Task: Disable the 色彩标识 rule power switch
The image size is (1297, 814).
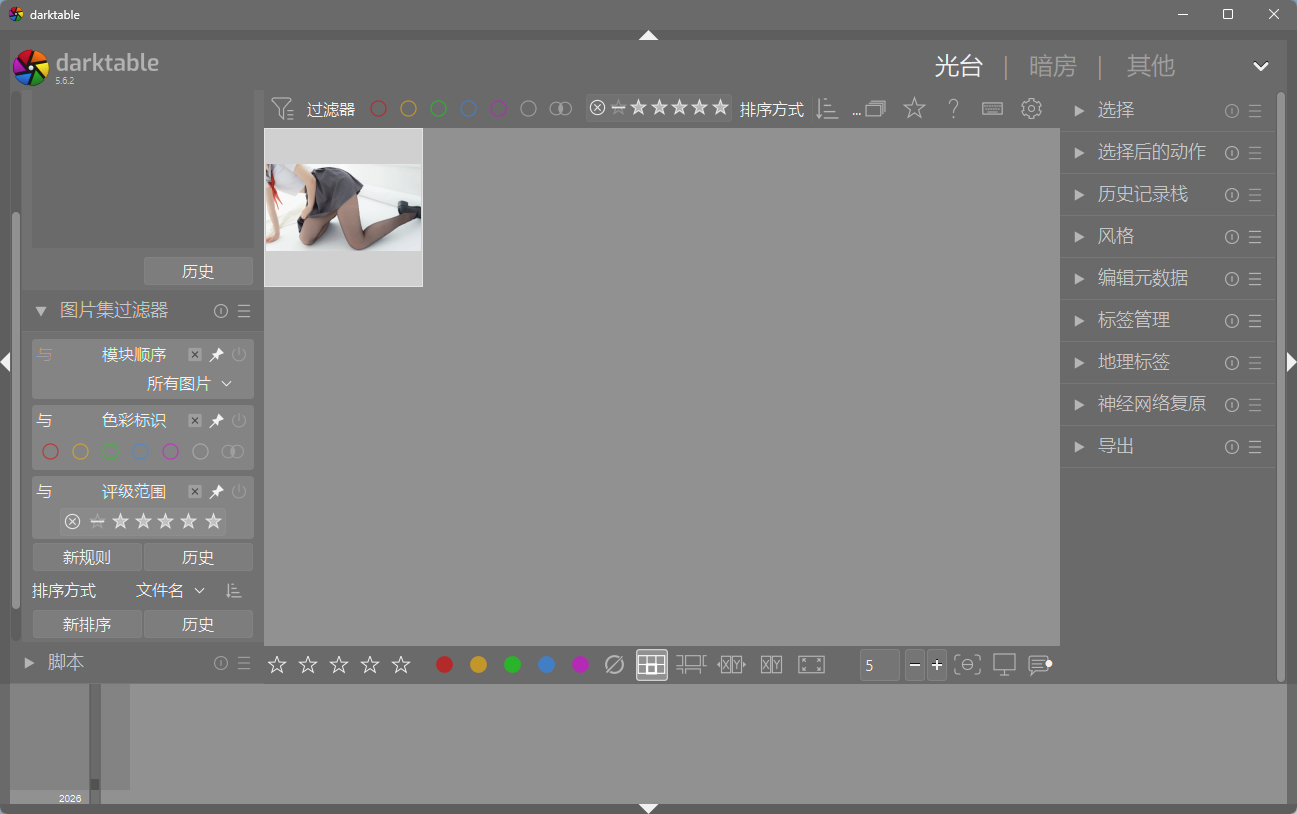Action: coord(239,421)
